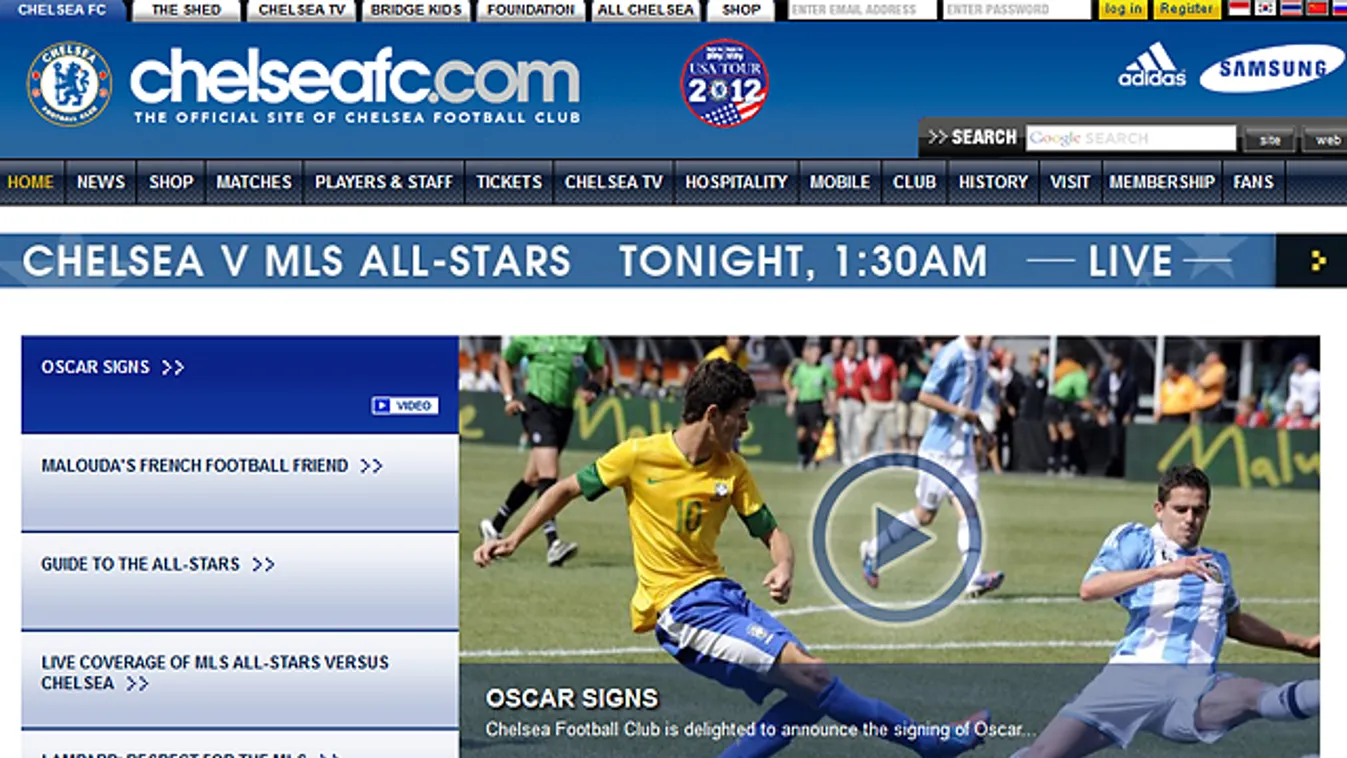Select the Indonesian flag language icon

coord(1239,9)
